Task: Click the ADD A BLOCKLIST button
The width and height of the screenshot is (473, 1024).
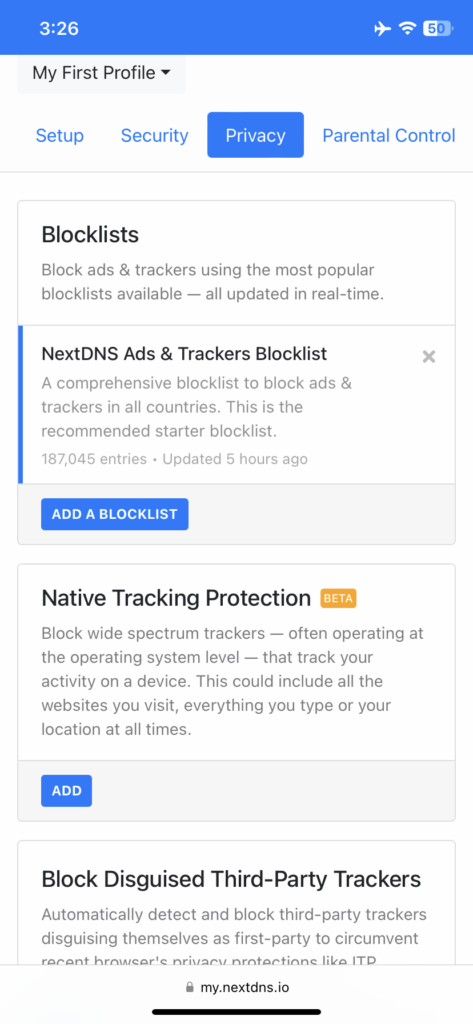Action: point(115,514)
